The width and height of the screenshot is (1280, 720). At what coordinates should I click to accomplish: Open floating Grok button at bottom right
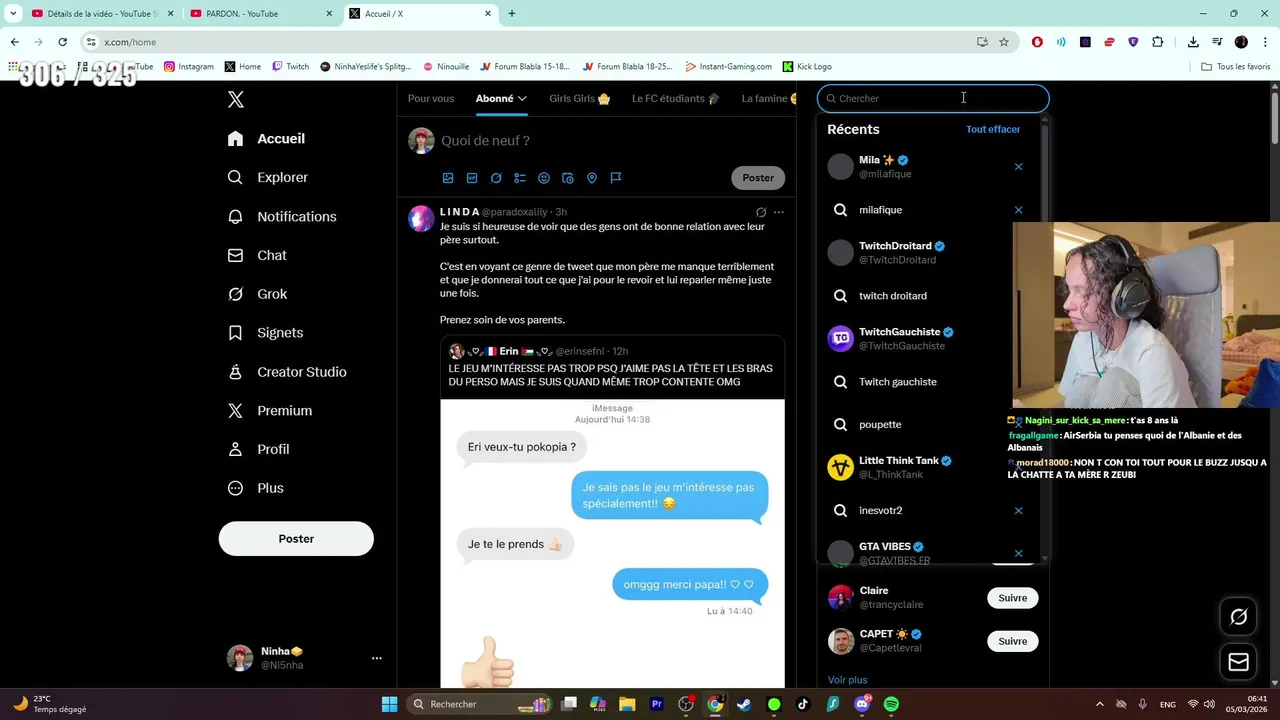click(x=1238, y=617)
